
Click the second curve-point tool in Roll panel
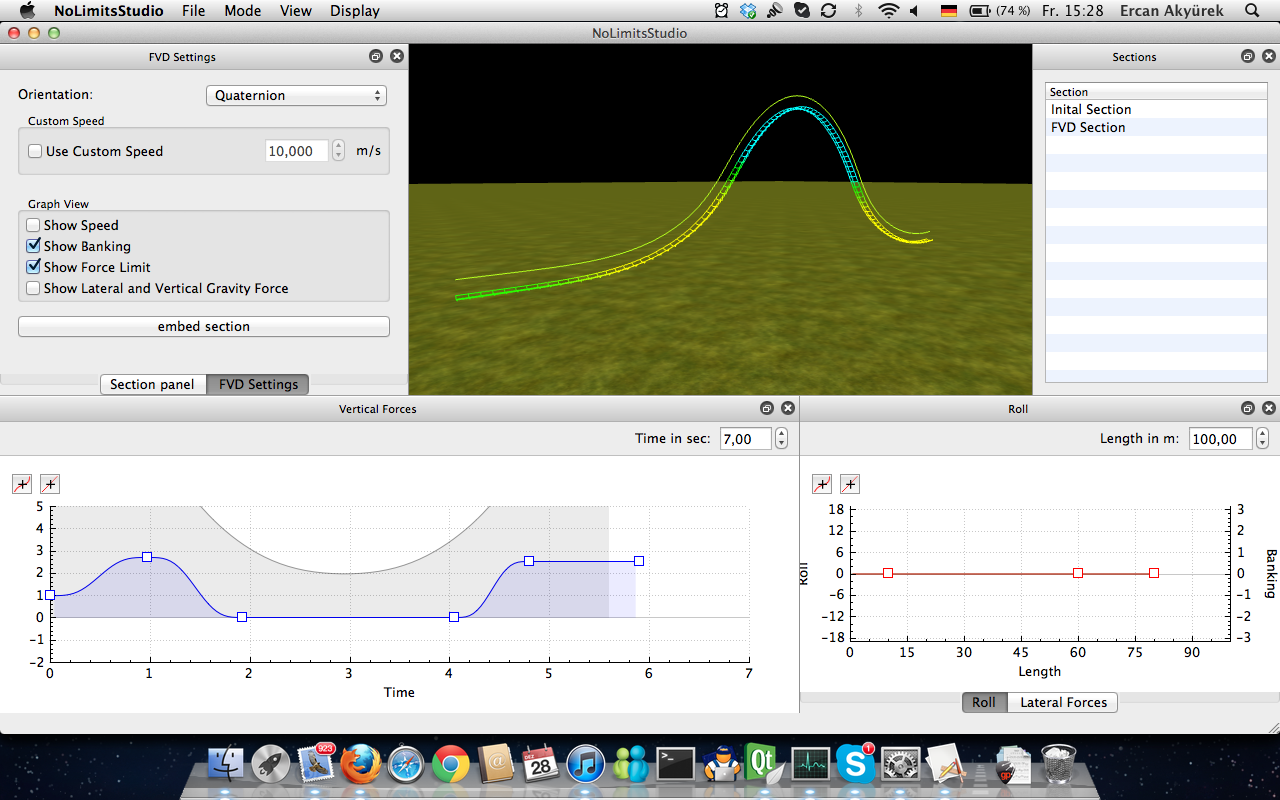click(x=850, y=485)
